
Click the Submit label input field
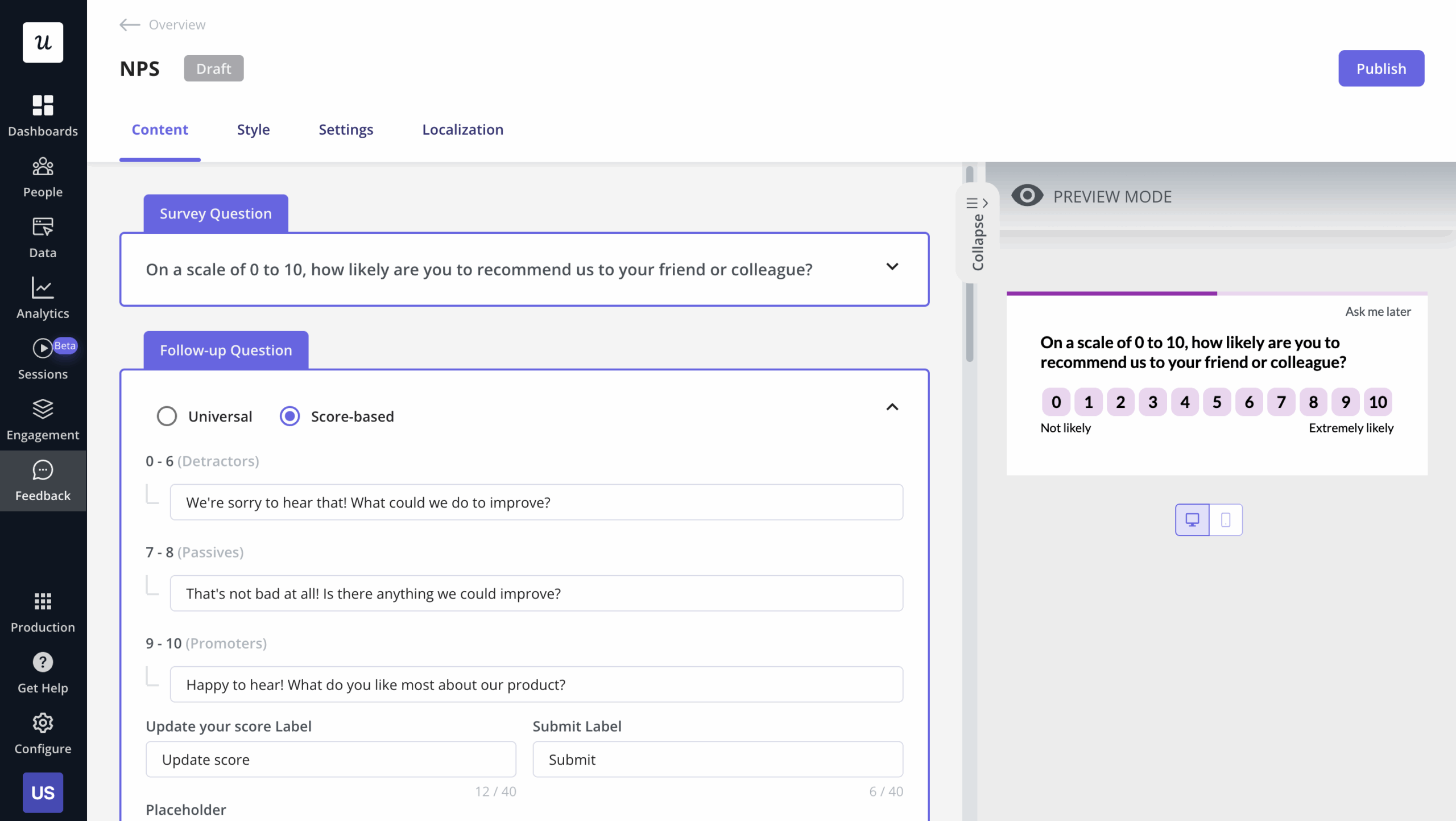tap(718, 760)
